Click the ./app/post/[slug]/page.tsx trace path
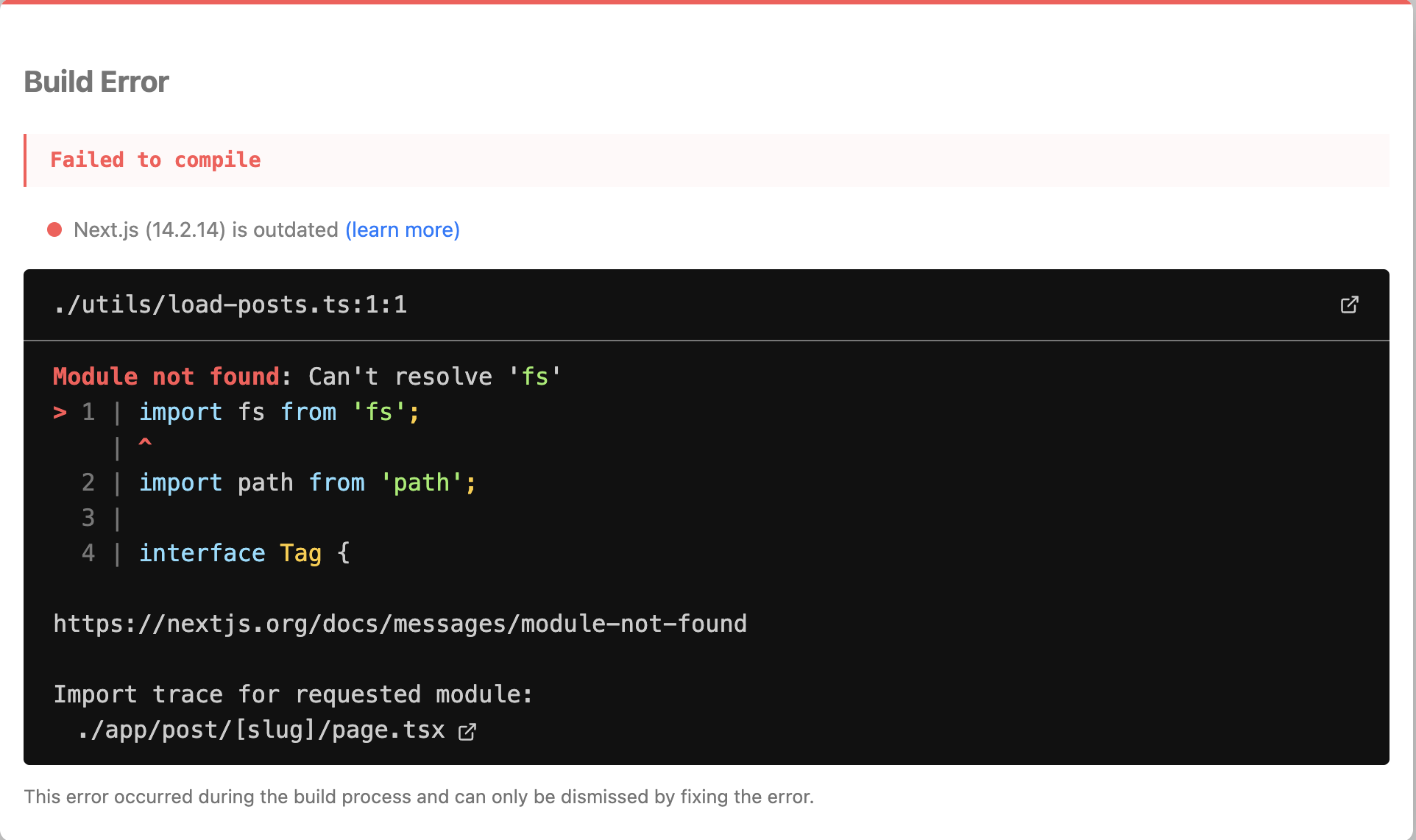The height and width of the screenshot is (840, 1416). 261,730
